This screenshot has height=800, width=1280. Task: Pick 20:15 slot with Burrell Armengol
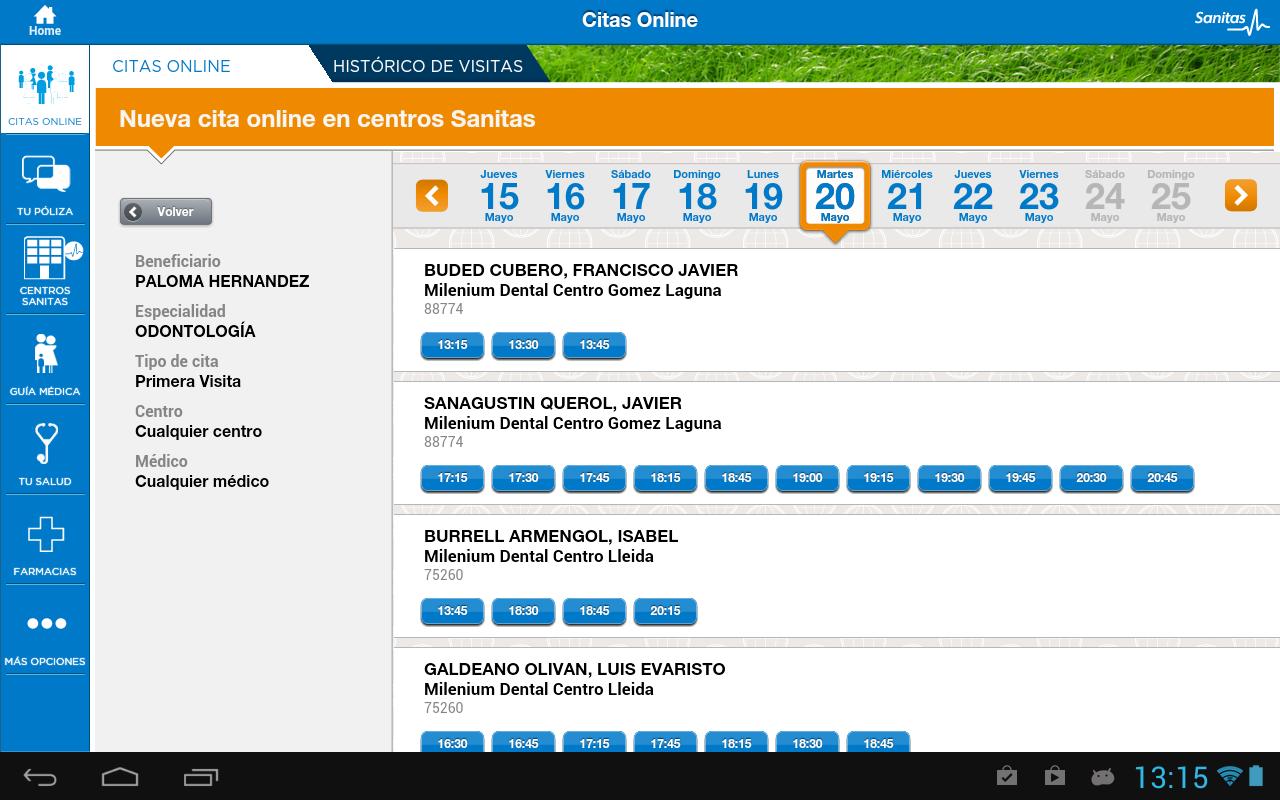point(665,611)
